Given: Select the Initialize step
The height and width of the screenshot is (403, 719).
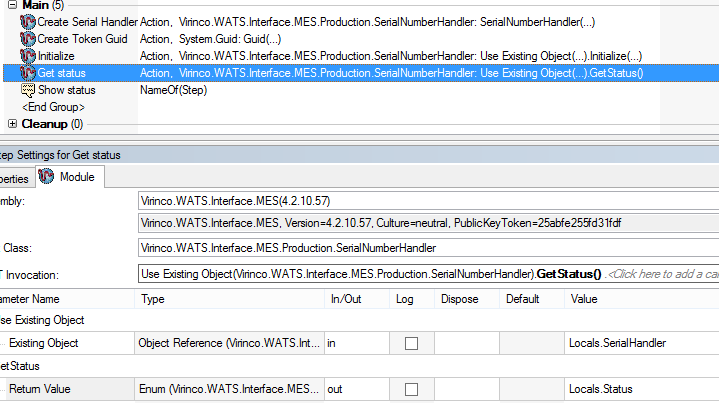Looking at the screenshot, I should coord(56,56).
